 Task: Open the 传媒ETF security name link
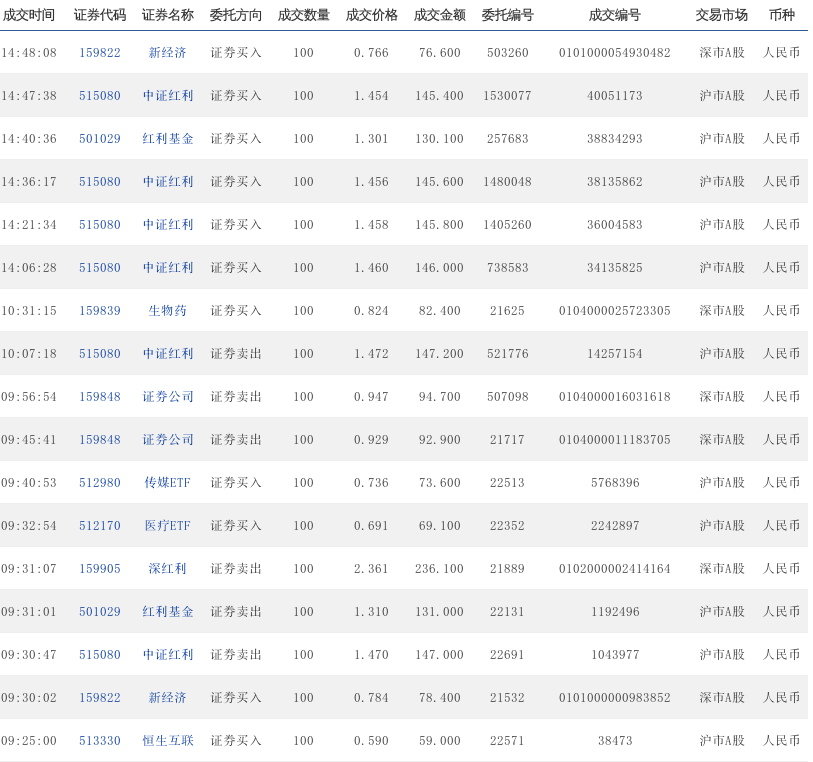(167, 483)
